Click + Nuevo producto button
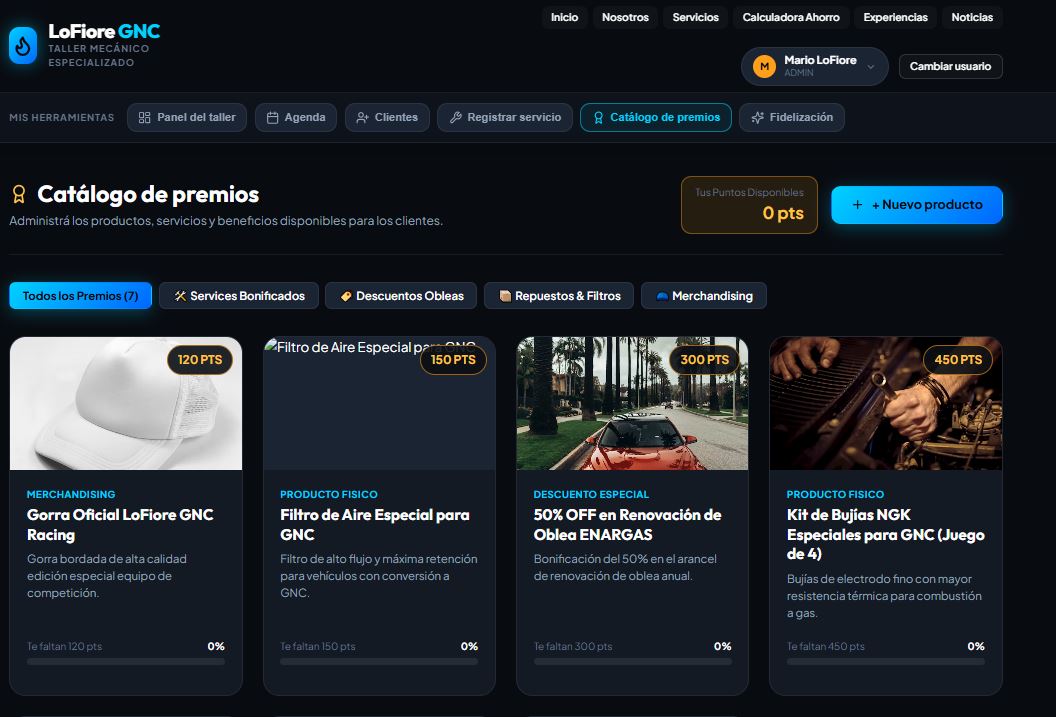 (917, 205)
